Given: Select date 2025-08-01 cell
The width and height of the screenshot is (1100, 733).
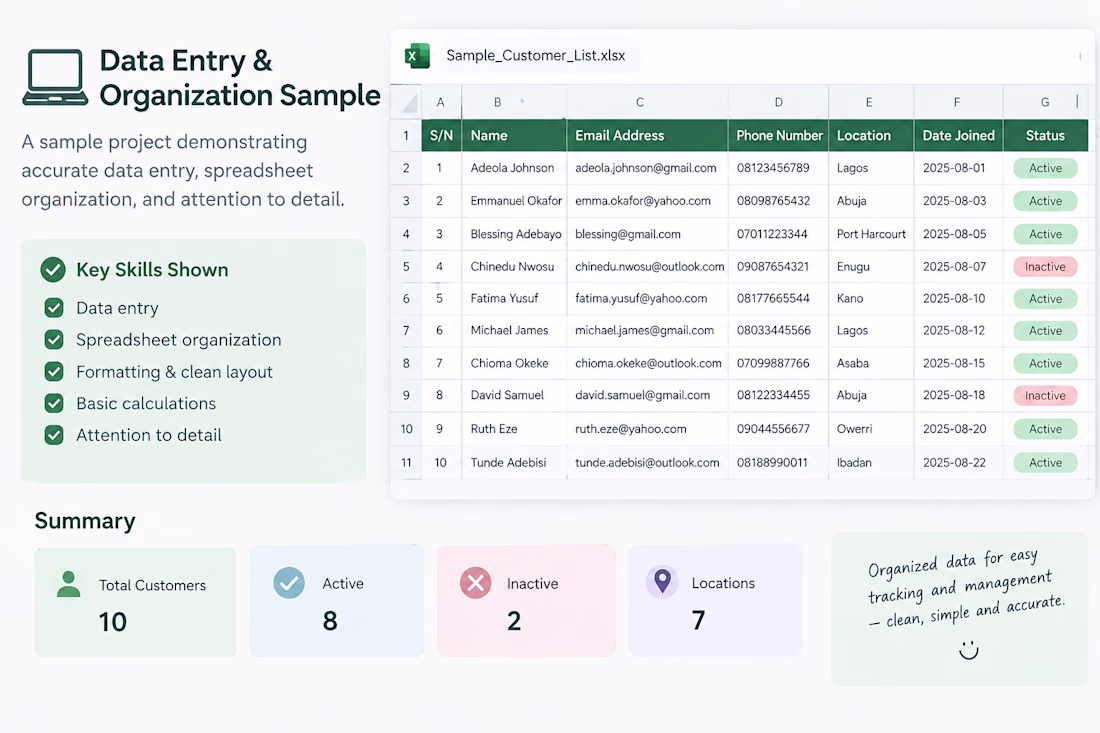Looking at the screenshot, I should (x=958, y=168).
